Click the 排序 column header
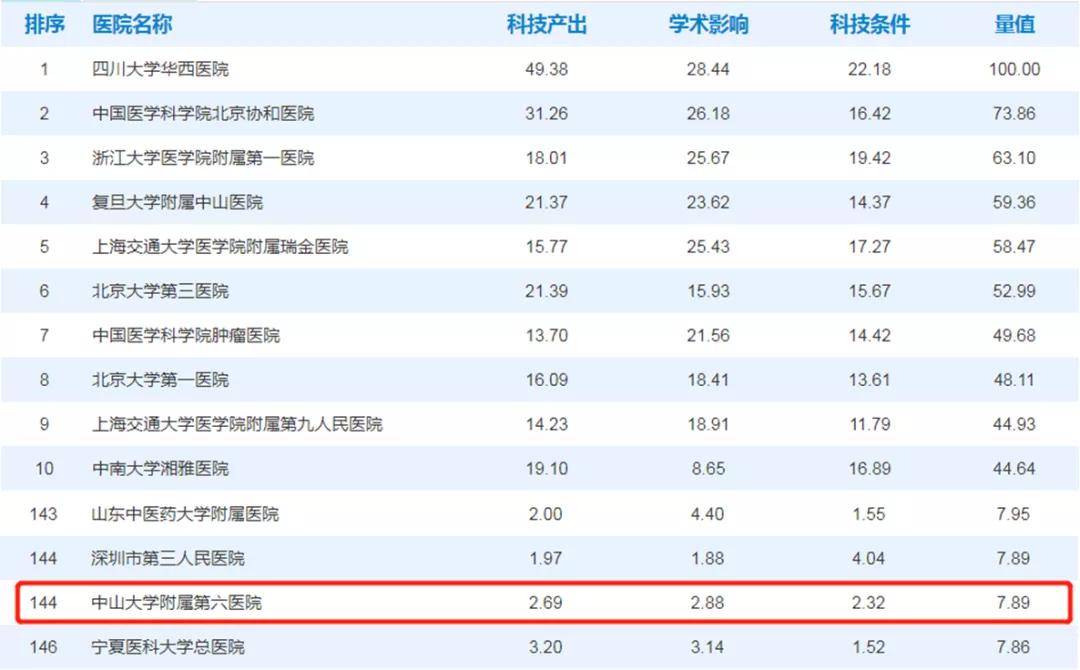Image resolution: width=1080 pixels, height=670 pixels. point(45,25)
